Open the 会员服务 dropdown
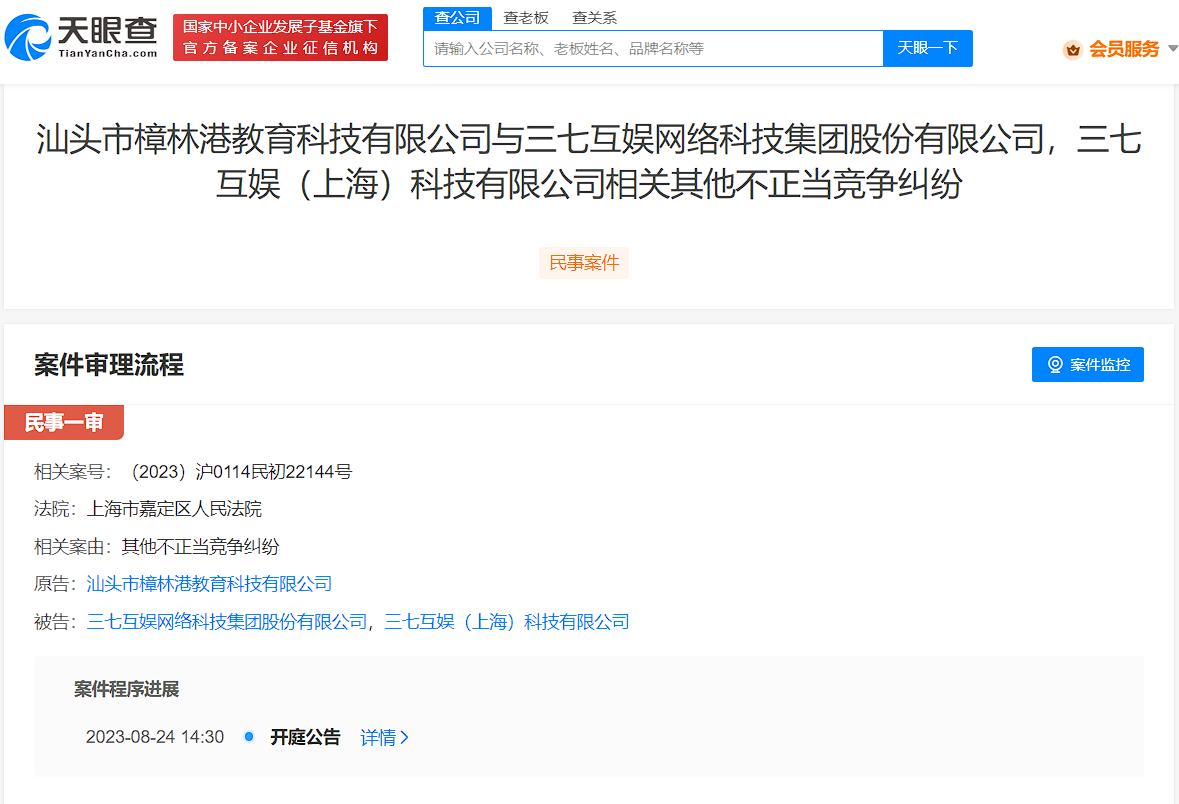 [1124, 46]
